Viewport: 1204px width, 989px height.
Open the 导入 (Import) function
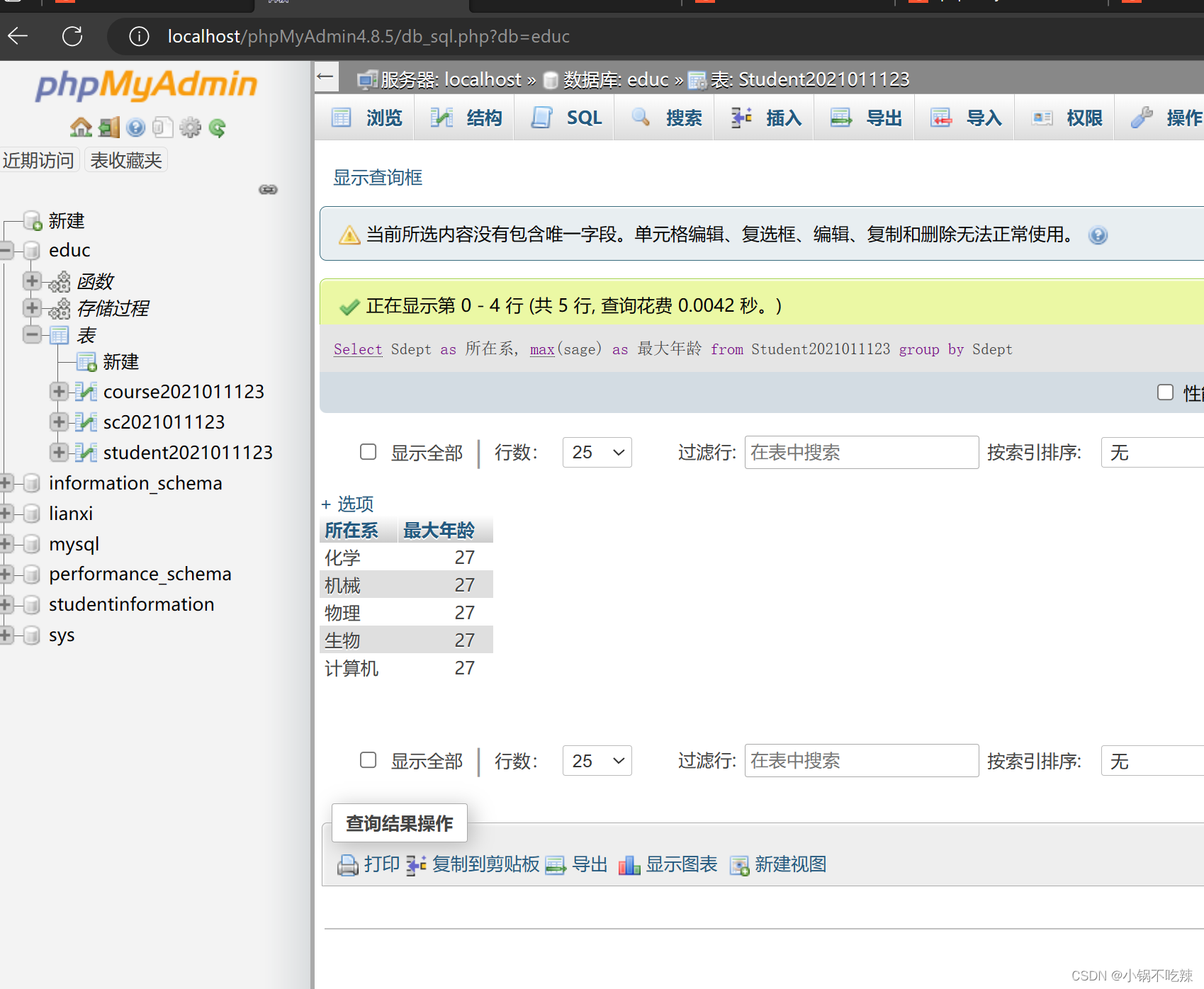(964, 118)
